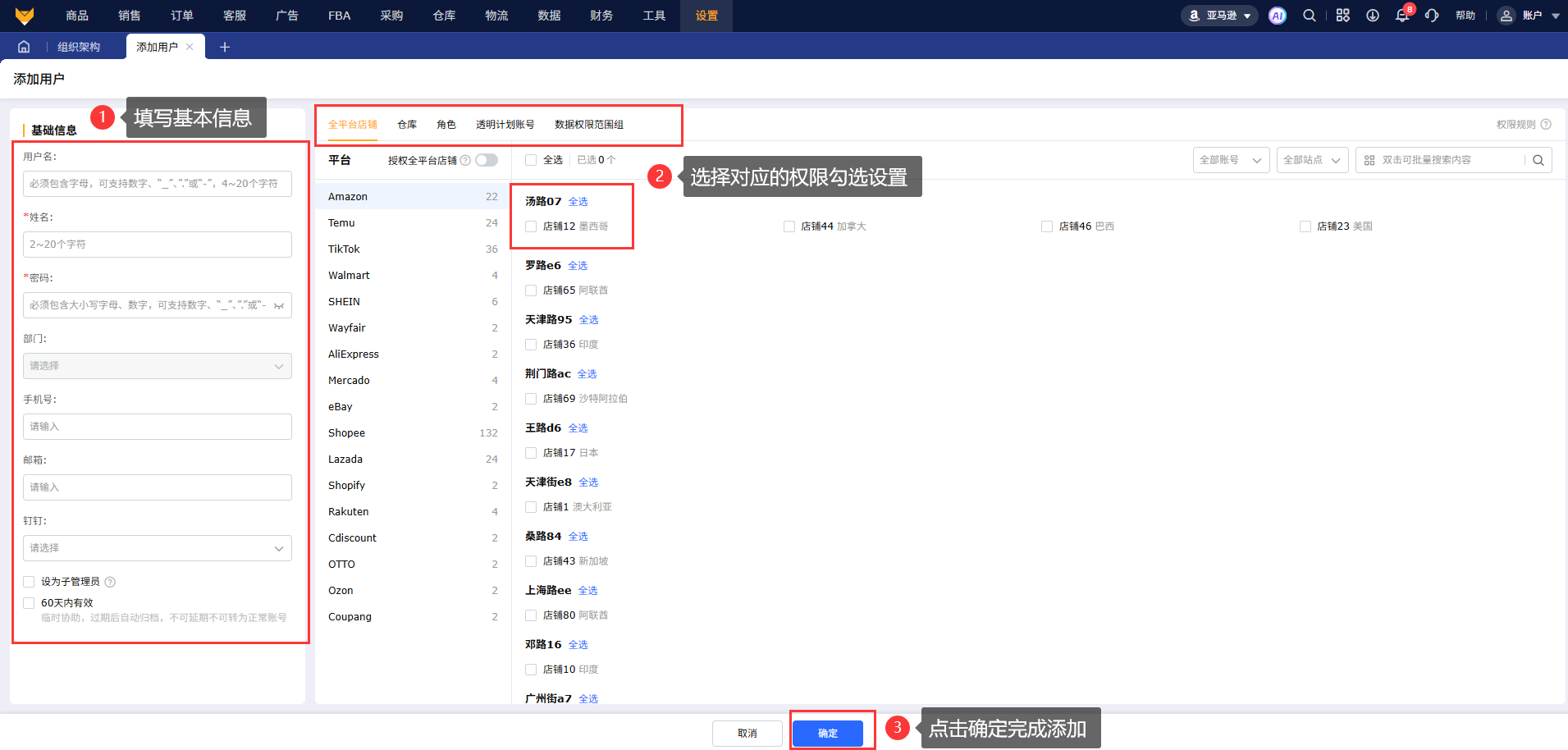
Task: View notifications bell icon
Action: (x=1402, y=16)
